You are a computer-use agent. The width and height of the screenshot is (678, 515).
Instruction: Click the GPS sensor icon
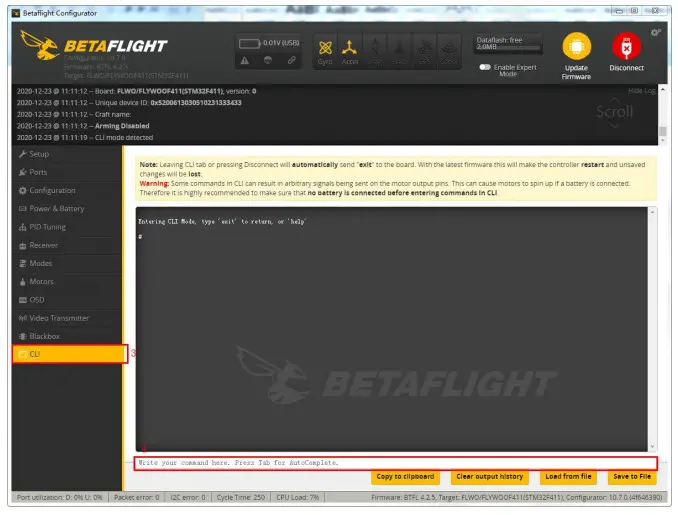pos(425,48)
